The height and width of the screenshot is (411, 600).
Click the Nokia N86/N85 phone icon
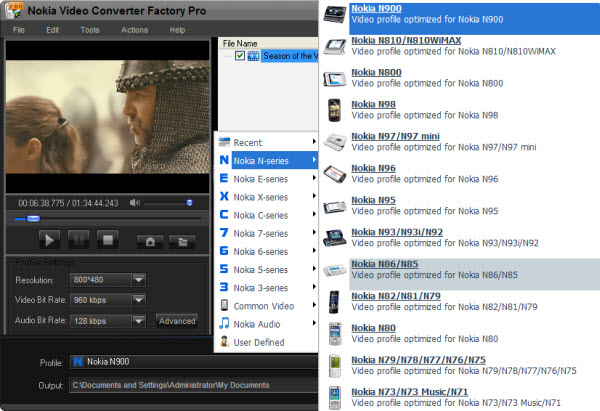pyautogui.click(x=334, y=270)
